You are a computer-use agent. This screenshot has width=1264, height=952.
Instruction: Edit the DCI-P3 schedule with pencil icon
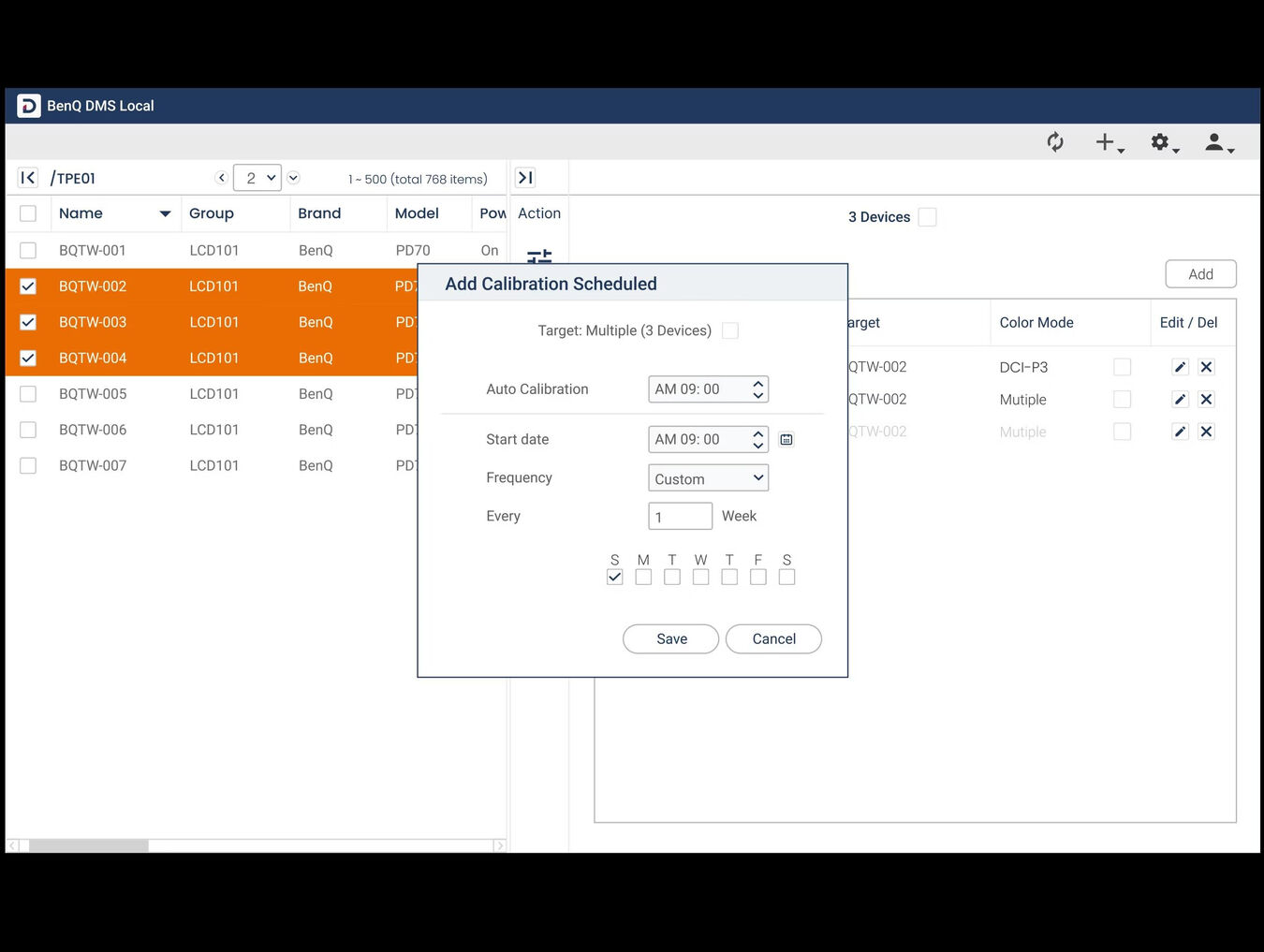tap(1180, 367)
